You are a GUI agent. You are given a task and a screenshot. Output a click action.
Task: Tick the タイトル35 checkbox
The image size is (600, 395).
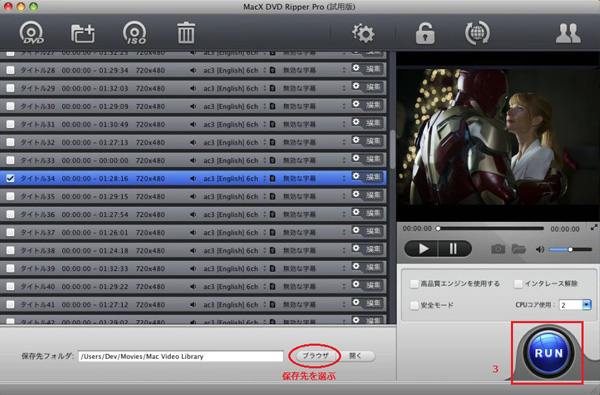(x=10, y=196)
